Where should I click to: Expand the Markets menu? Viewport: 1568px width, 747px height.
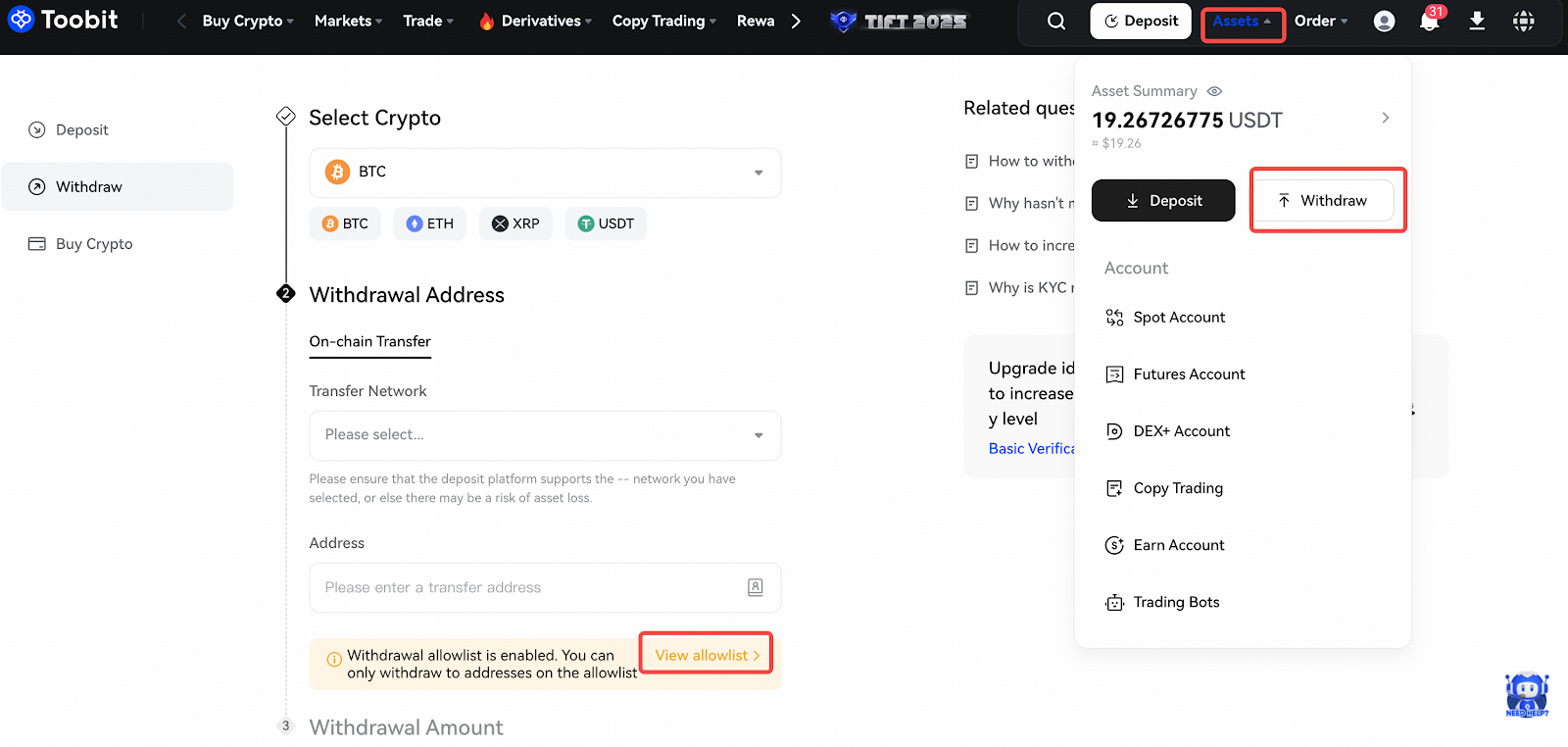(348, 21)
